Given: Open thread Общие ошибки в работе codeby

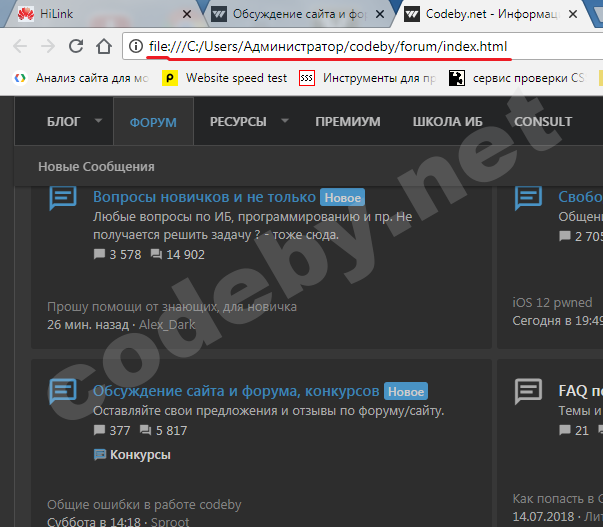Looking at the screenshot, I should 144,505.
